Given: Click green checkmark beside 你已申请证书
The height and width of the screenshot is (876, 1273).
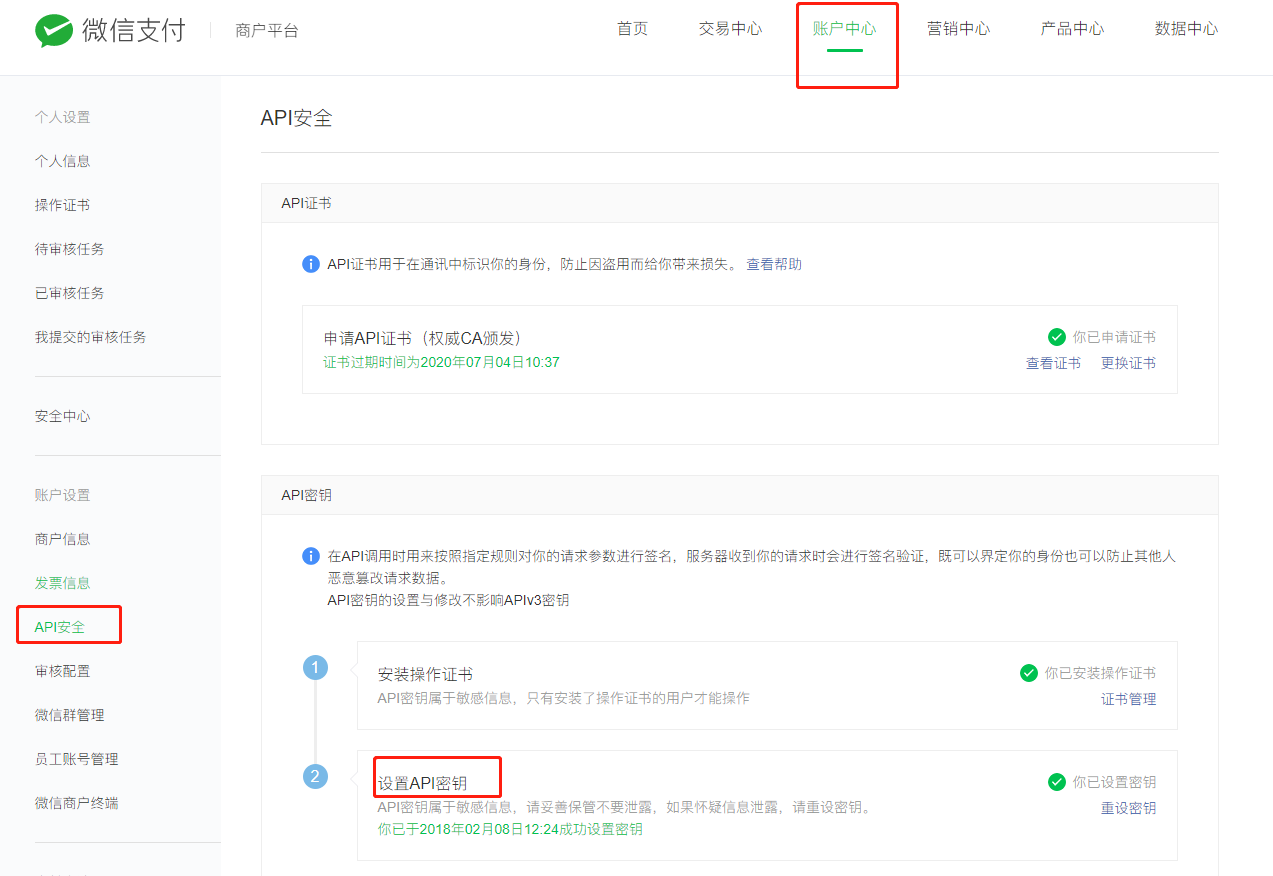Looking at the screenshot, I should point(1056,337).
